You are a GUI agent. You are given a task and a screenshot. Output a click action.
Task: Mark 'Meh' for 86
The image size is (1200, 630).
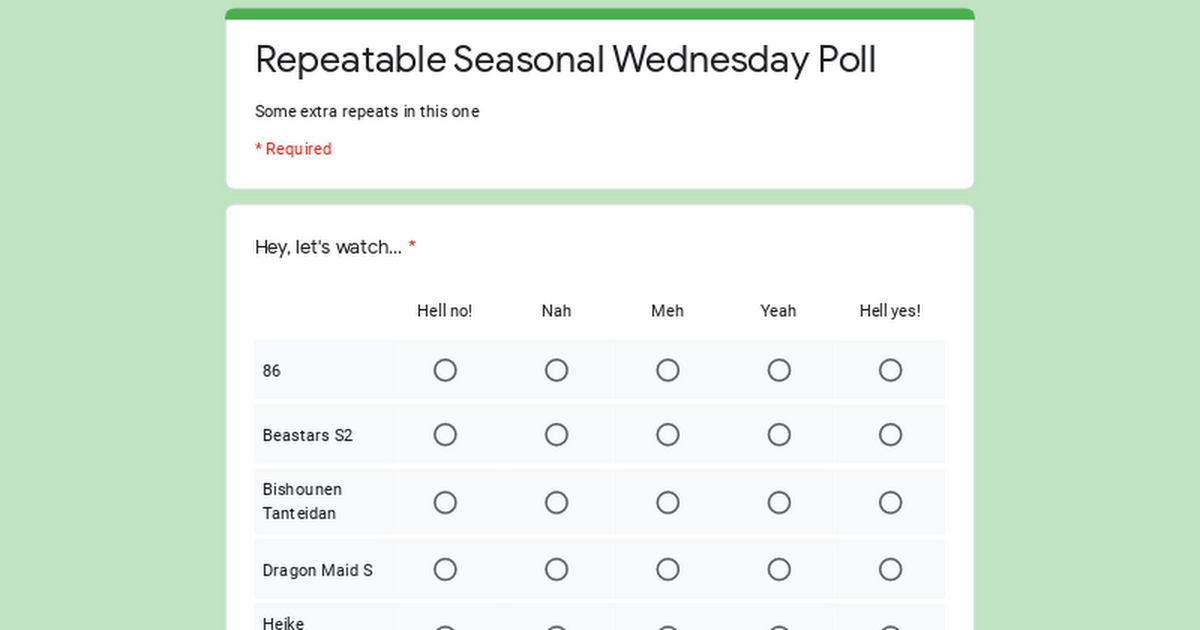668,371
